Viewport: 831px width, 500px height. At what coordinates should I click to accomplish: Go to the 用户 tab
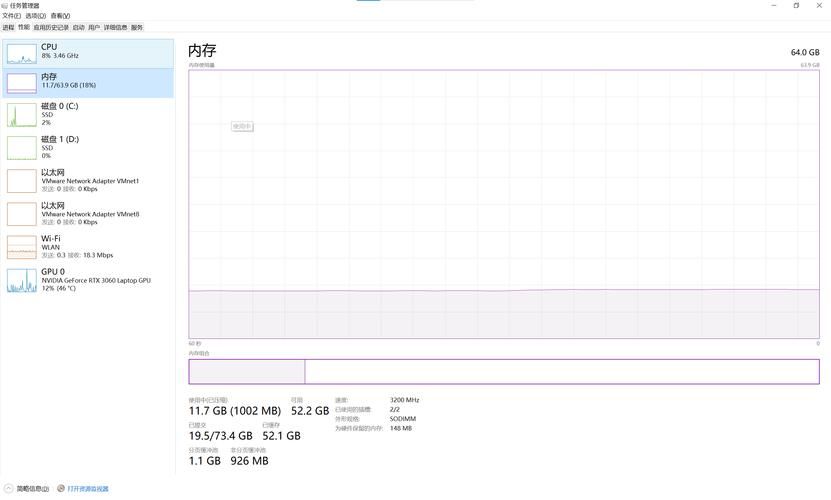coord(94,27)
